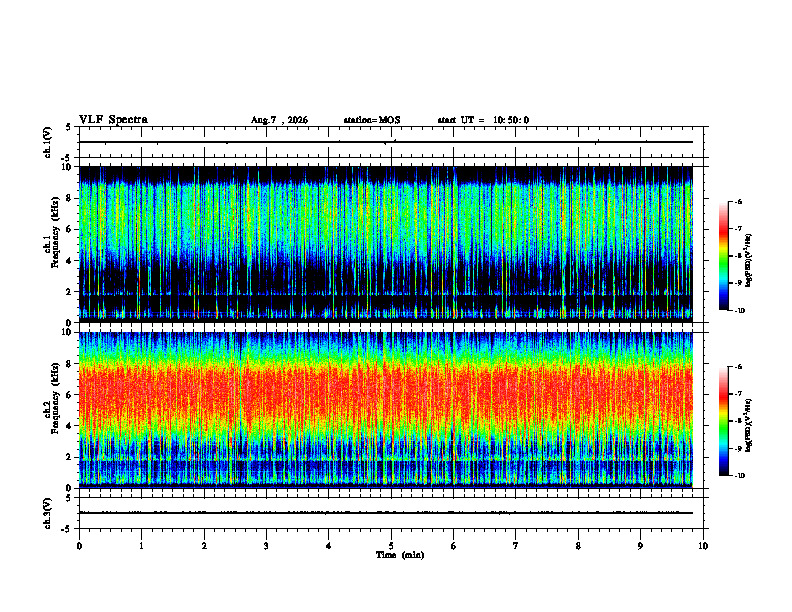This screenshot has height=612, width=792.
Task: Click time axis tick label "3"
Action: [266, 546]
